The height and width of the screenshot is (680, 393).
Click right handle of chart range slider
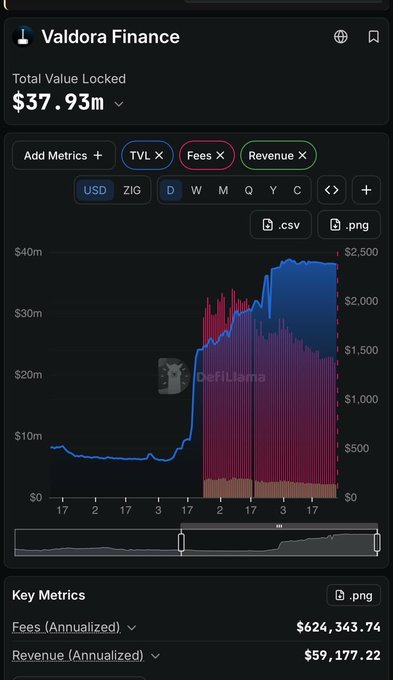click(x=377, y=542)
